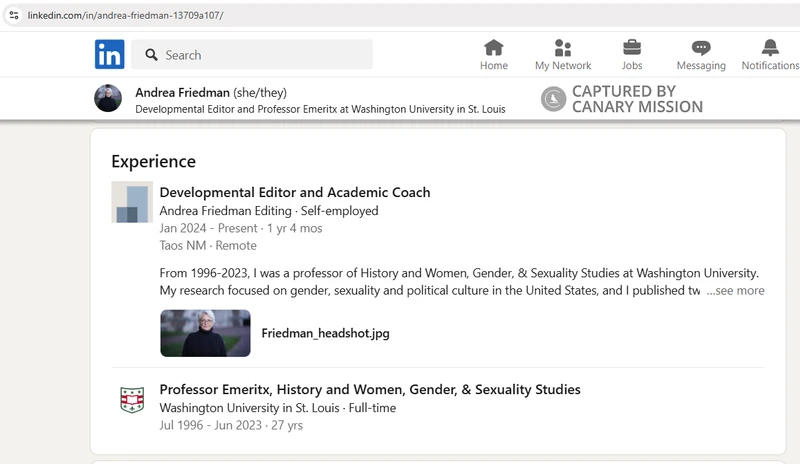800x464 pixels.
Task: Open the Jobs briefcase icon
Action: [632, 48]
